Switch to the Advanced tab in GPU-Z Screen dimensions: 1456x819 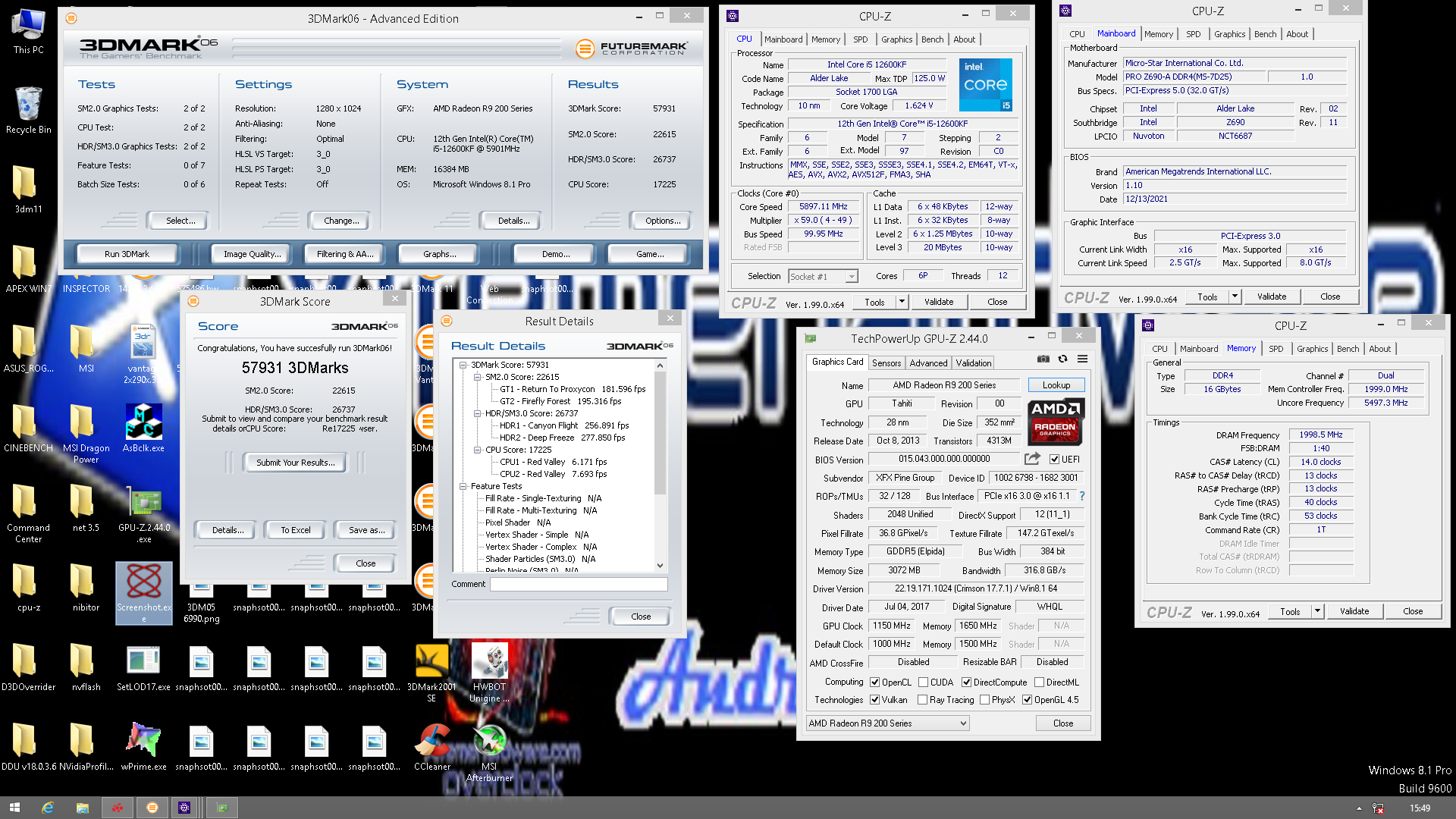[928, 363]
